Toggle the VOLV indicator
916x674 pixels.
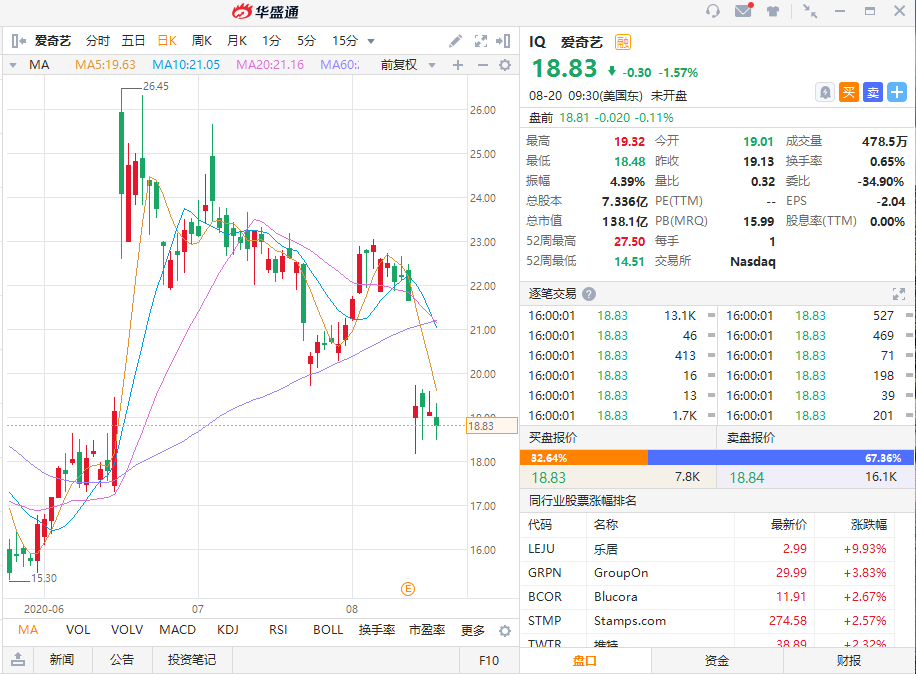(127, 630)
